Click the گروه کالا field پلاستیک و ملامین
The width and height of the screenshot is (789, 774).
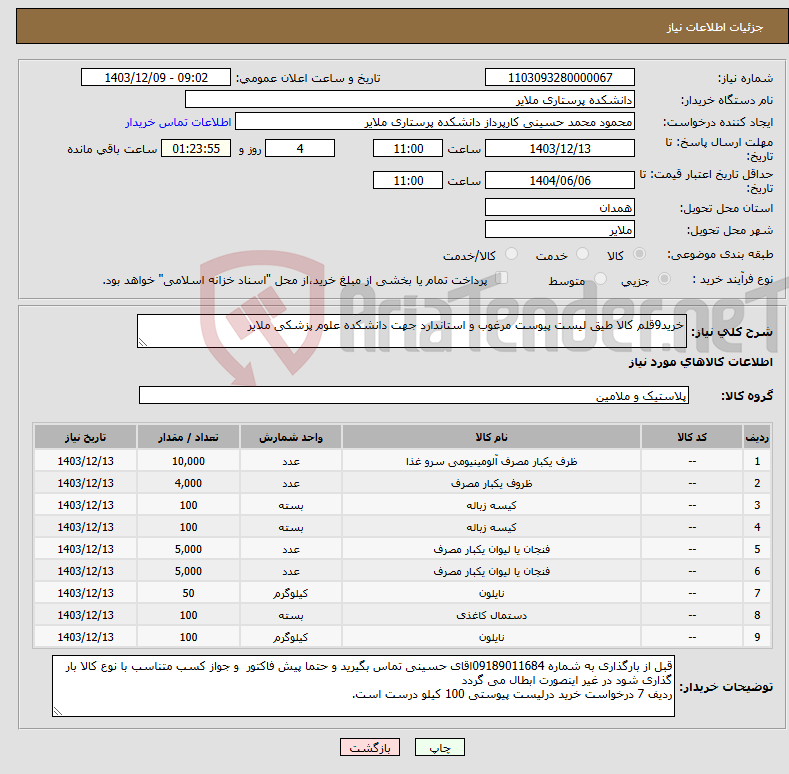[414, 396]
